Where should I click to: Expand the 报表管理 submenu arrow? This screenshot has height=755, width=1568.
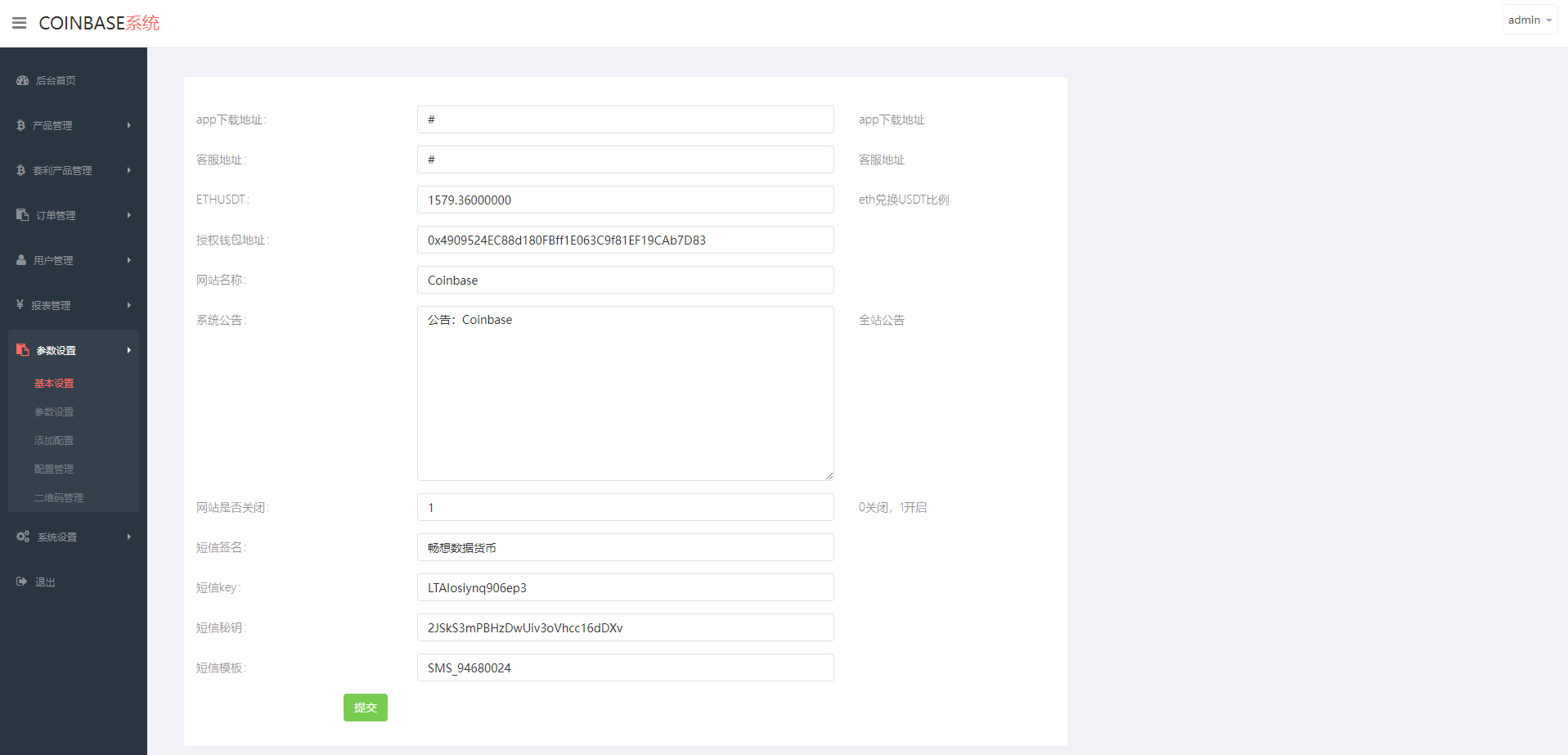pos(129,305)
